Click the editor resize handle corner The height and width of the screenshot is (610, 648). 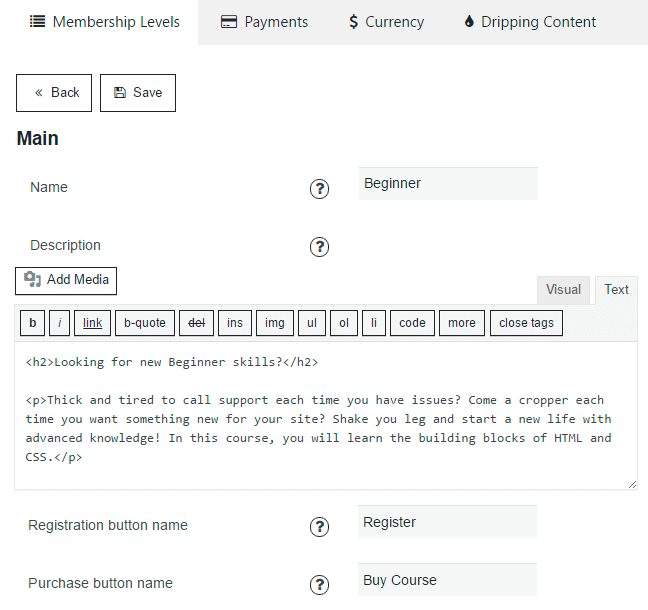click(x=632, y=484)
